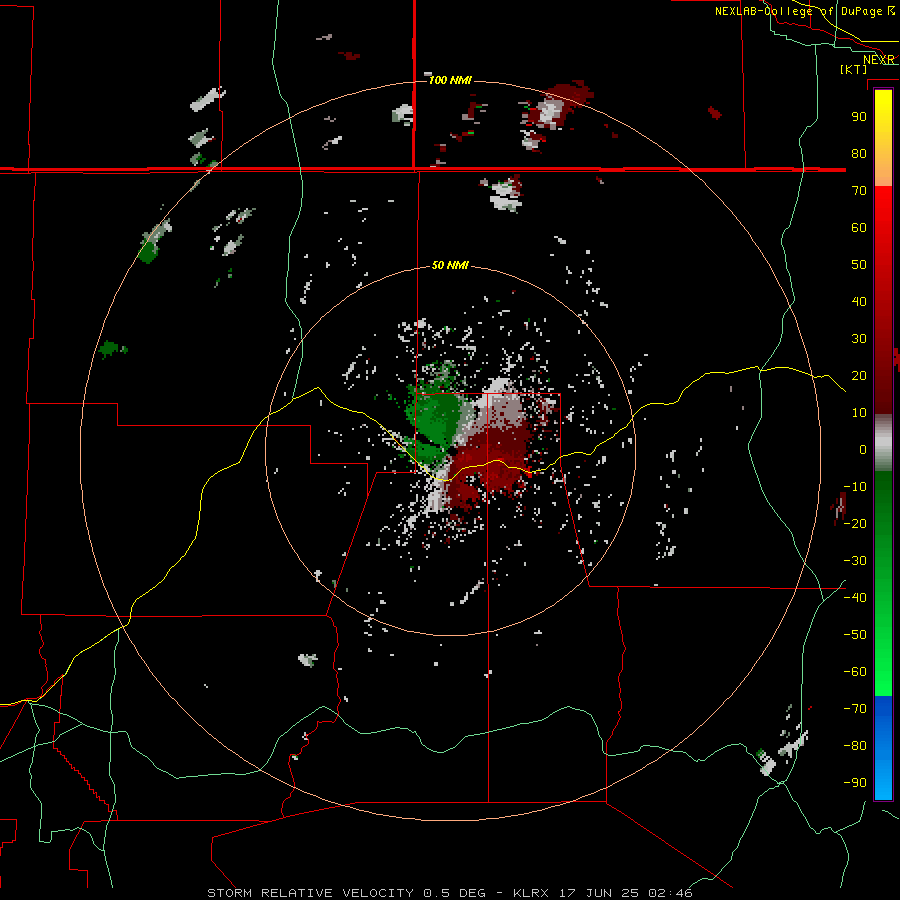The height and width of the screenshot is (900, 900).
Task: Click the "-70" scale label
Action: pos(855,709)
